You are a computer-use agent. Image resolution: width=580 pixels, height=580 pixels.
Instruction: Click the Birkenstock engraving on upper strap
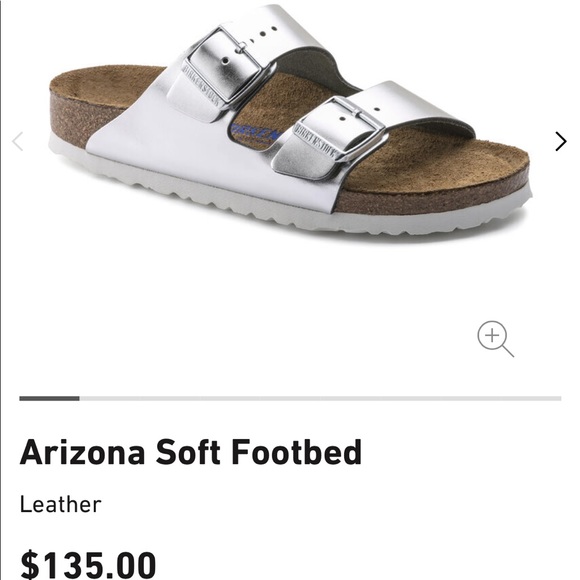203,86
